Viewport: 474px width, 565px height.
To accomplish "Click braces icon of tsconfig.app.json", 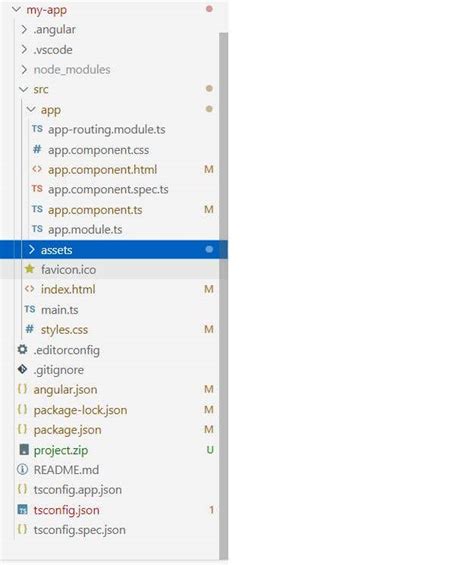I will [22, 489].
